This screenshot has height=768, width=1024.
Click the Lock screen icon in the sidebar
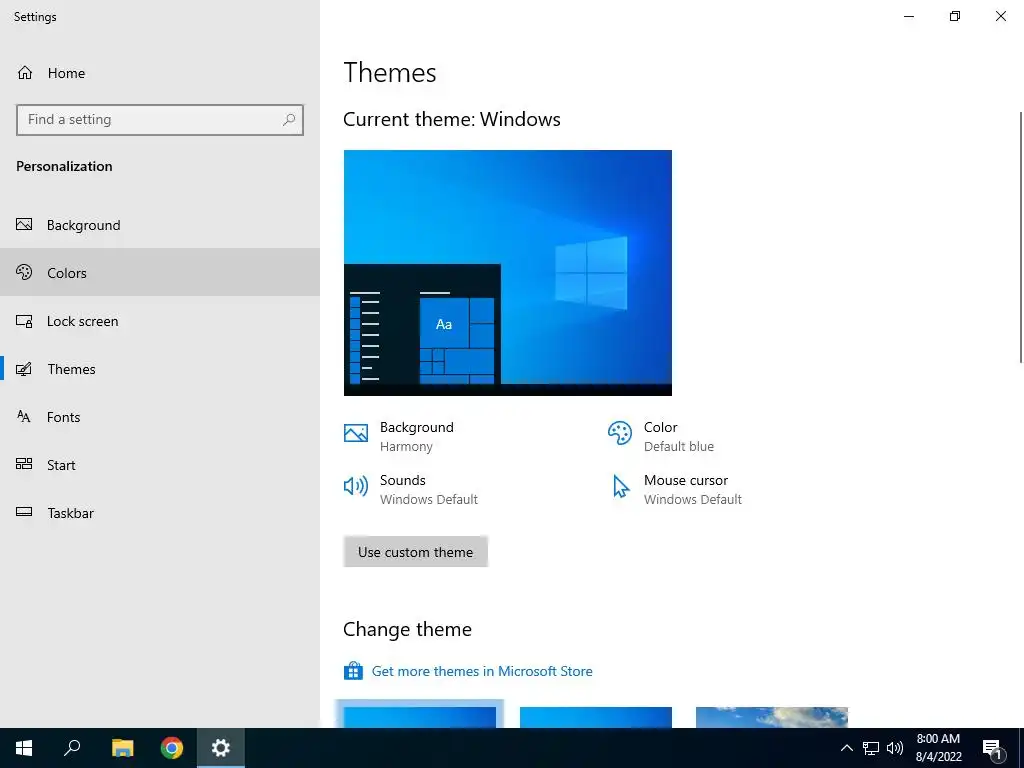point(24,321)
